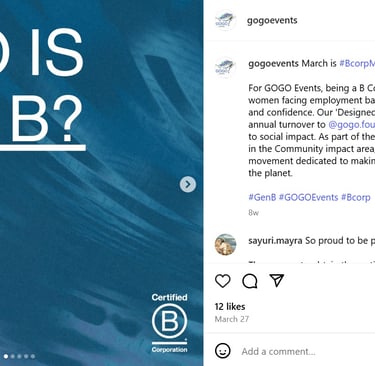
Task: Click the Certified B Corporation logo
Action: coord(169,323)
